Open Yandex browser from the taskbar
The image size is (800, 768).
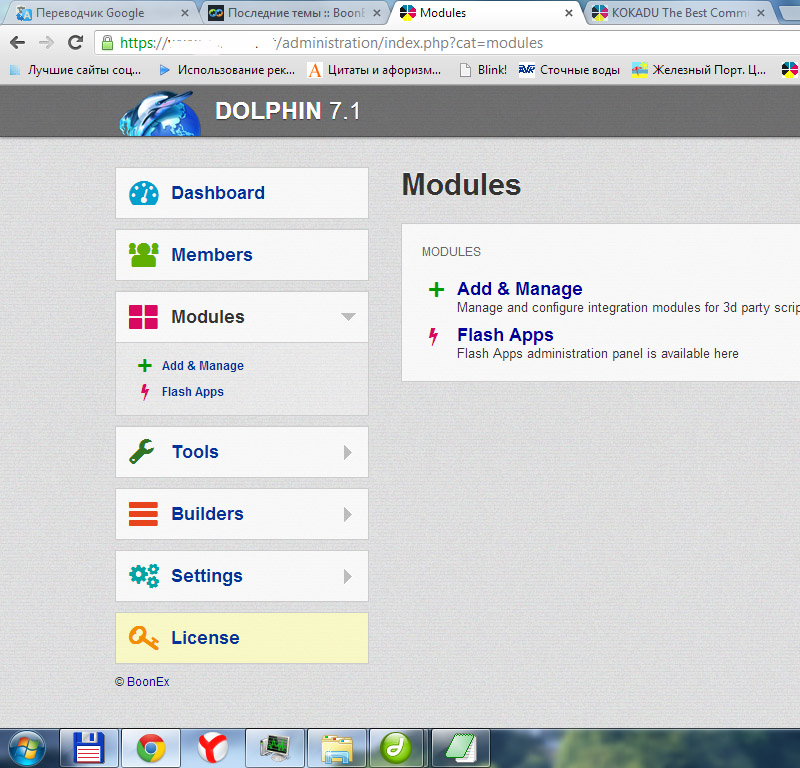click(x=212, y=747)
